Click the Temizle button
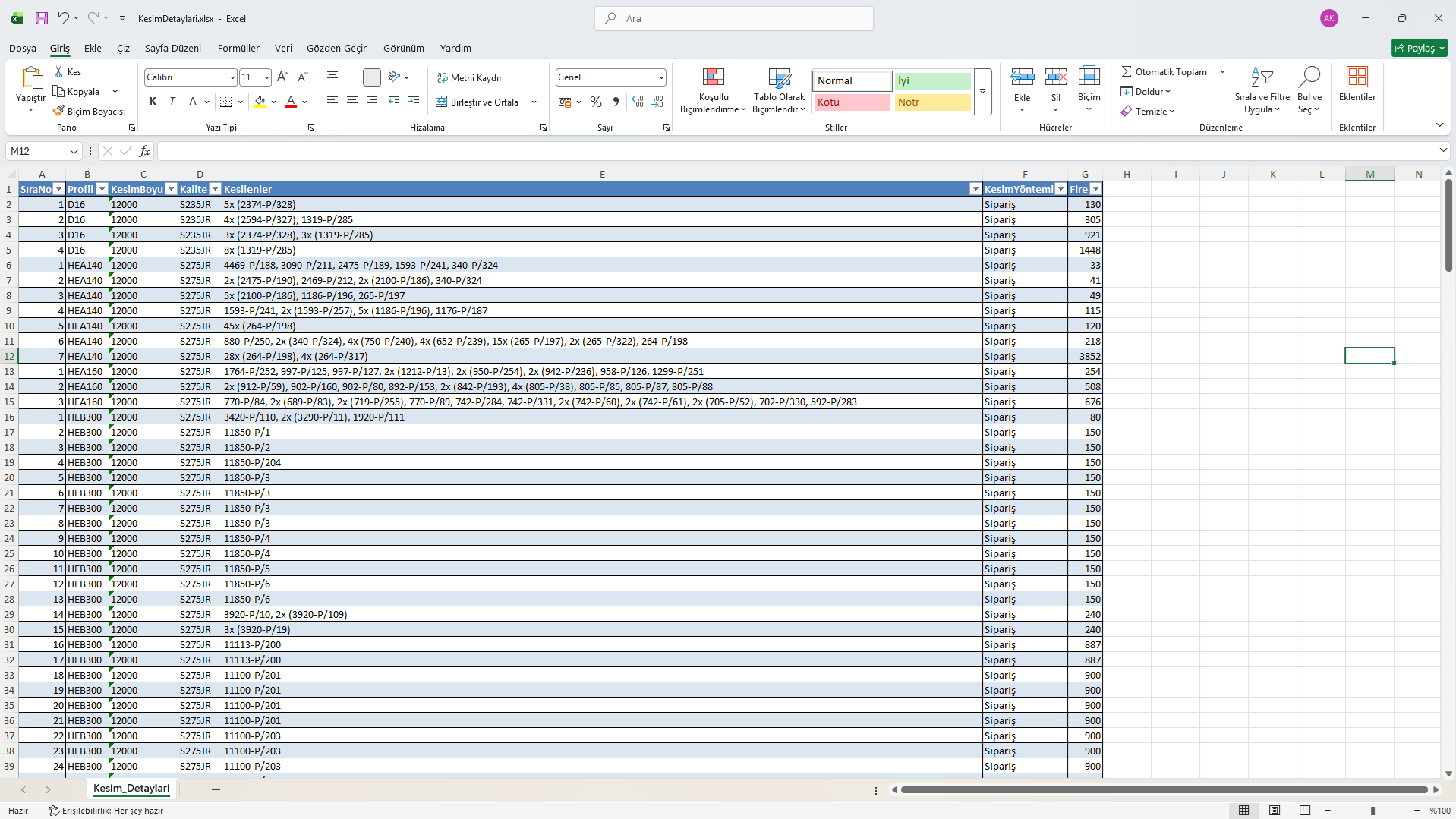Screen dimensions: 1456x819 (1148, 111)
